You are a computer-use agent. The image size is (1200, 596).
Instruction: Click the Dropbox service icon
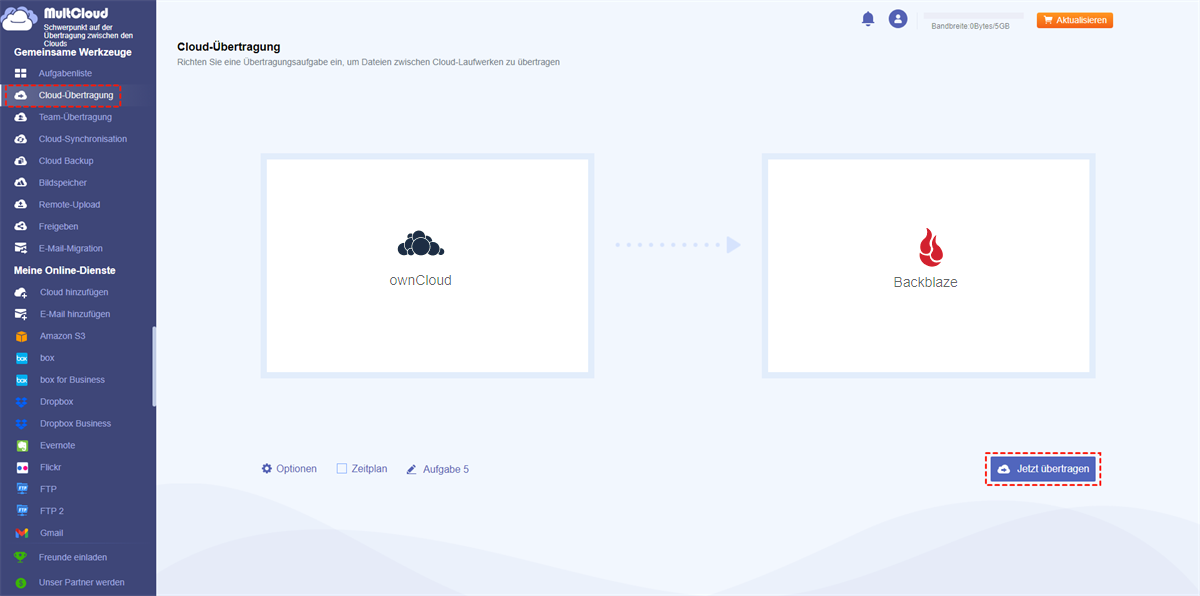pyautogui.click(x=21, y=402)
